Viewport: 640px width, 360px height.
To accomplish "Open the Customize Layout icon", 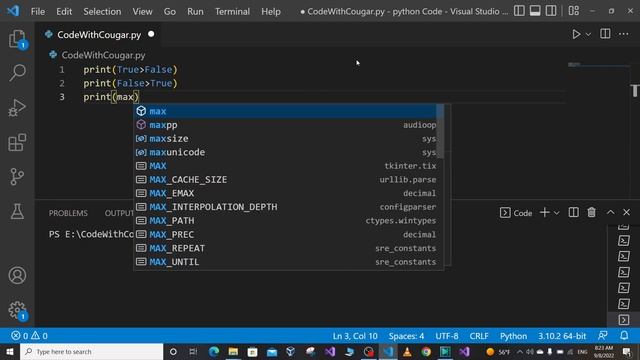I will pos(573,11).
